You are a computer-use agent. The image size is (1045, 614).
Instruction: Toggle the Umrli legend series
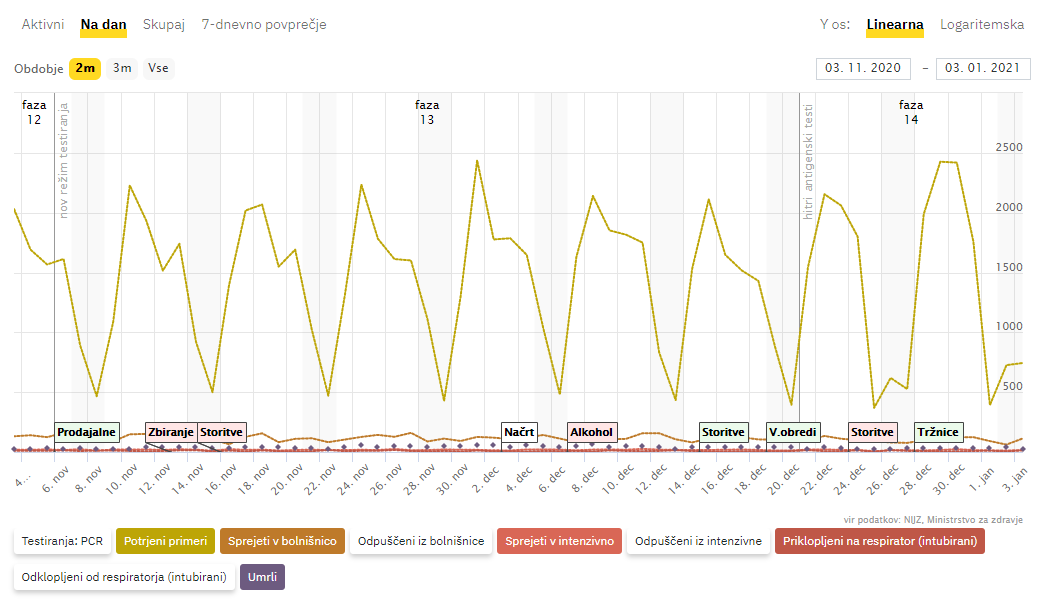(x=262, y=577)
